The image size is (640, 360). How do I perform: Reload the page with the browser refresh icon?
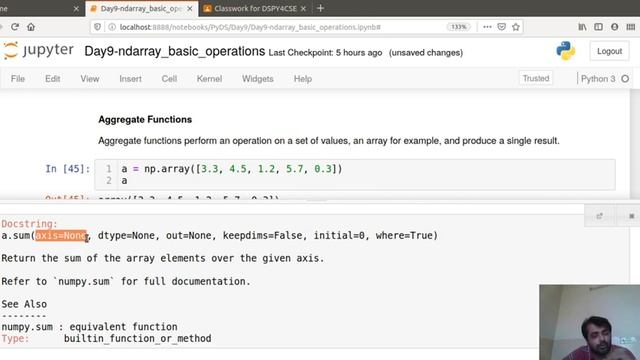click(15, 27)
